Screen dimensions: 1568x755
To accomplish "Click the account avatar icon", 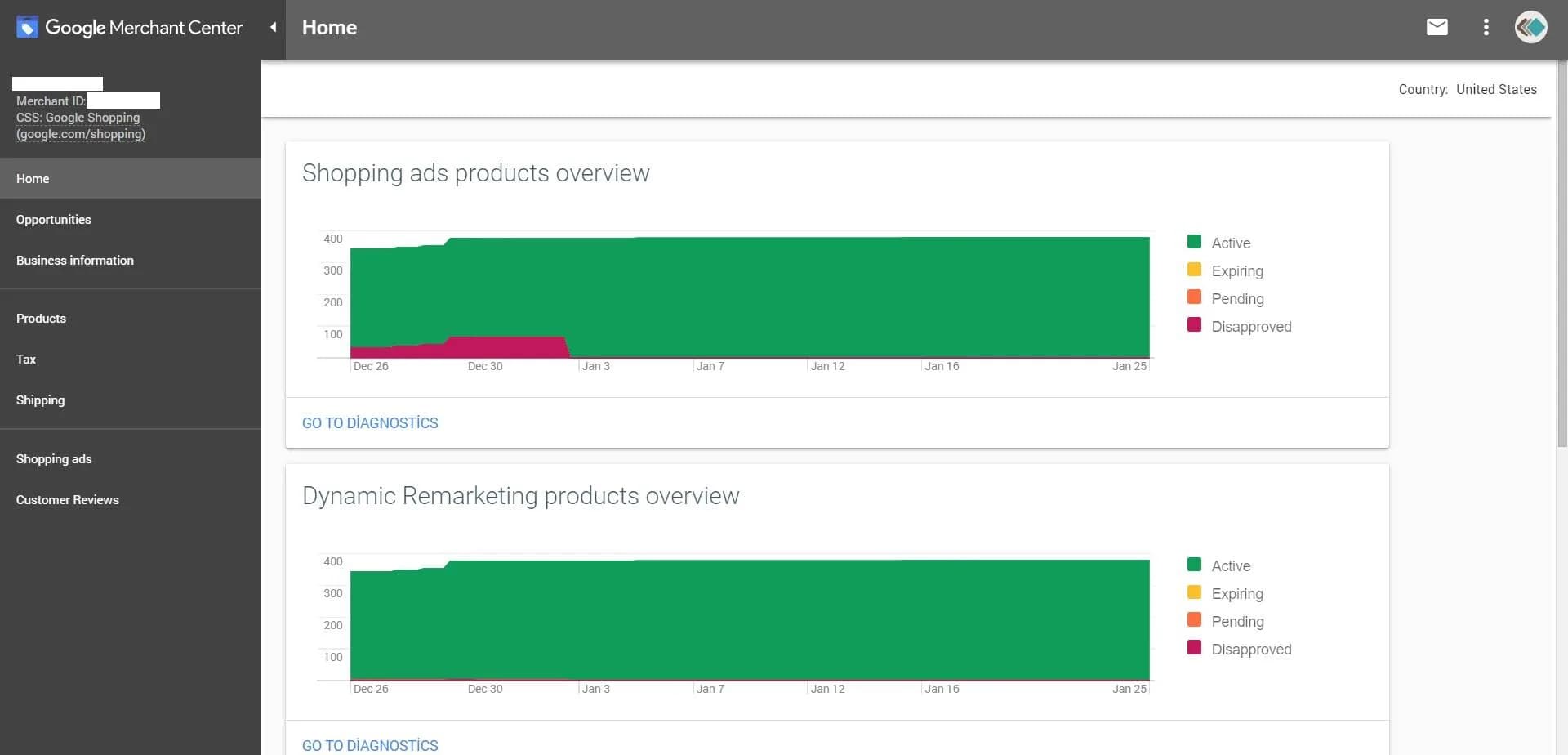I will 1530,27.
